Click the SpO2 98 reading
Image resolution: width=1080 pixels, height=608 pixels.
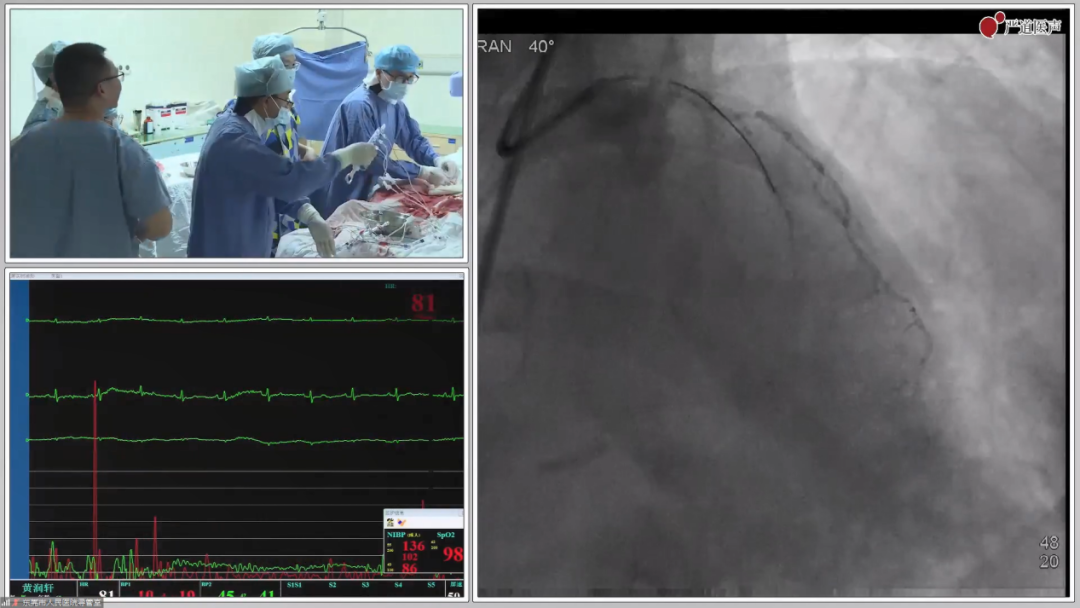[452, 554]
